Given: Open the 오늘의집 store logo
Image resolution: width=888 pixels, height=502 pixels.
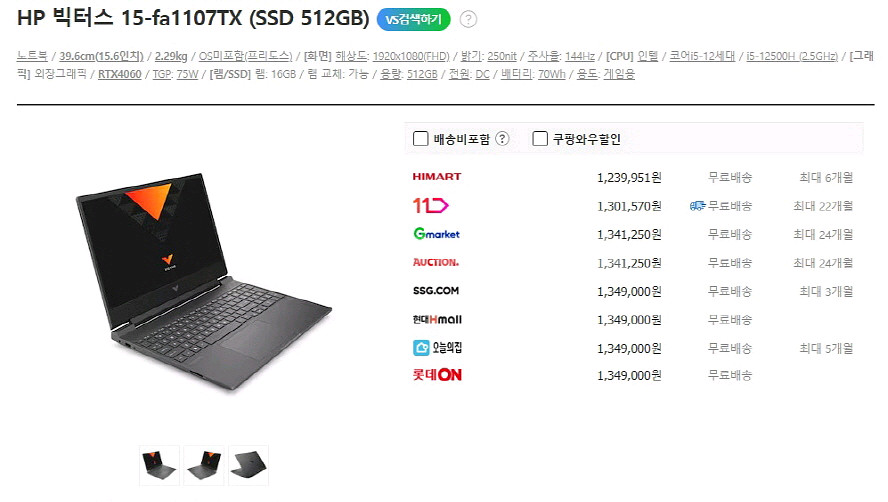Looking at the screenshot, I should (437, 347).
